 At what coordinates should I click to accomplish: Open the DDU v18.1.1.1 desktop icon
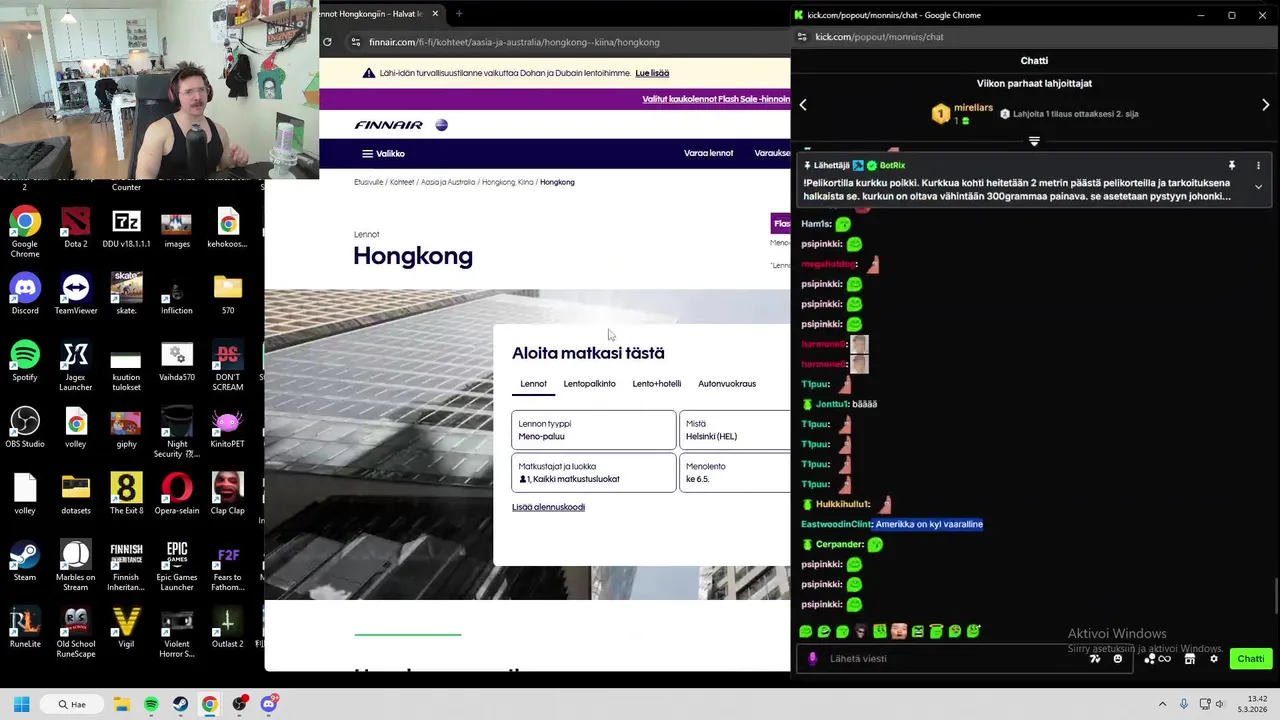[x=126, y=228]
